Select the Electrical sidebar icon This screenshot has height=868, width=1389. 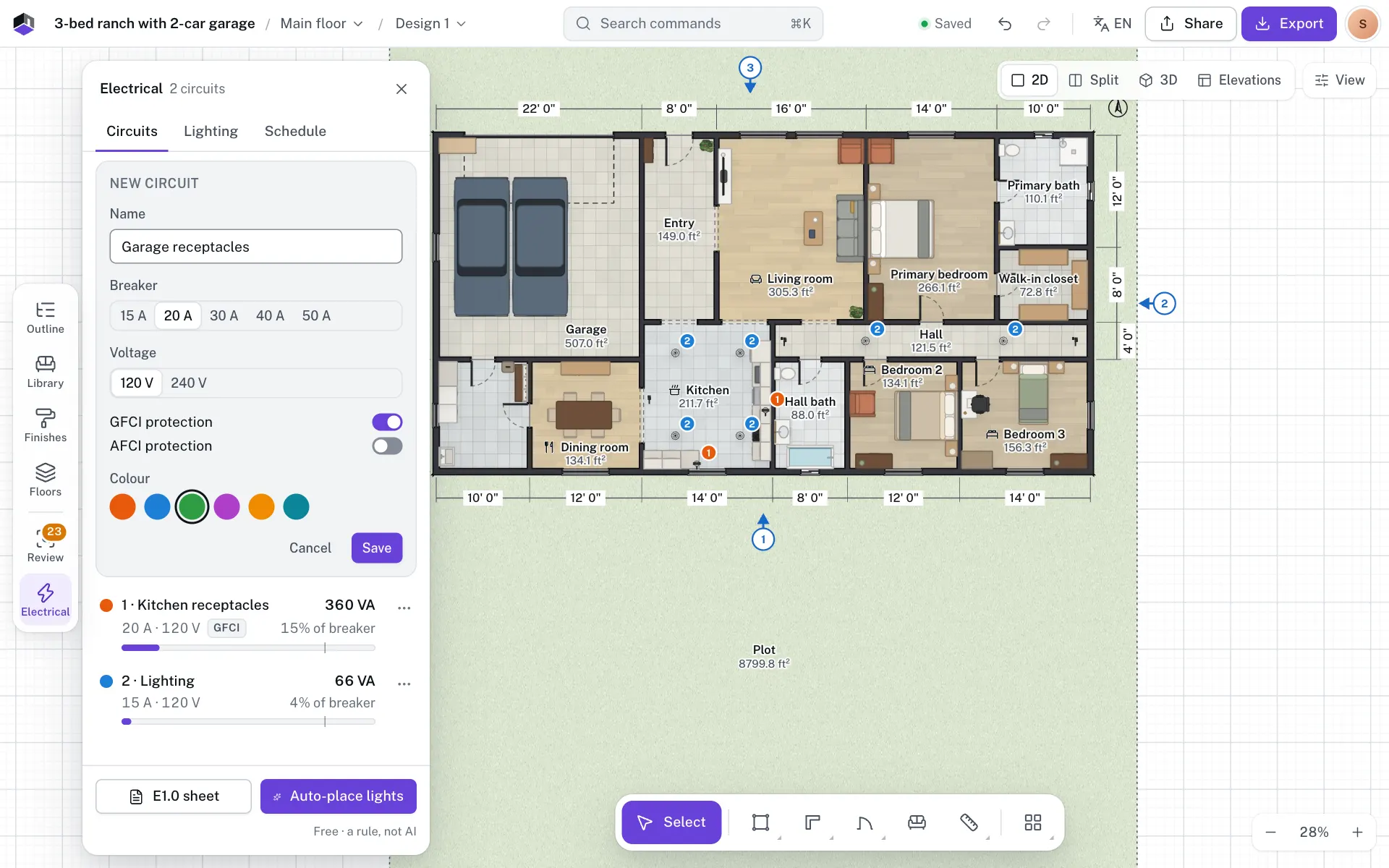[x=45, y=600]
